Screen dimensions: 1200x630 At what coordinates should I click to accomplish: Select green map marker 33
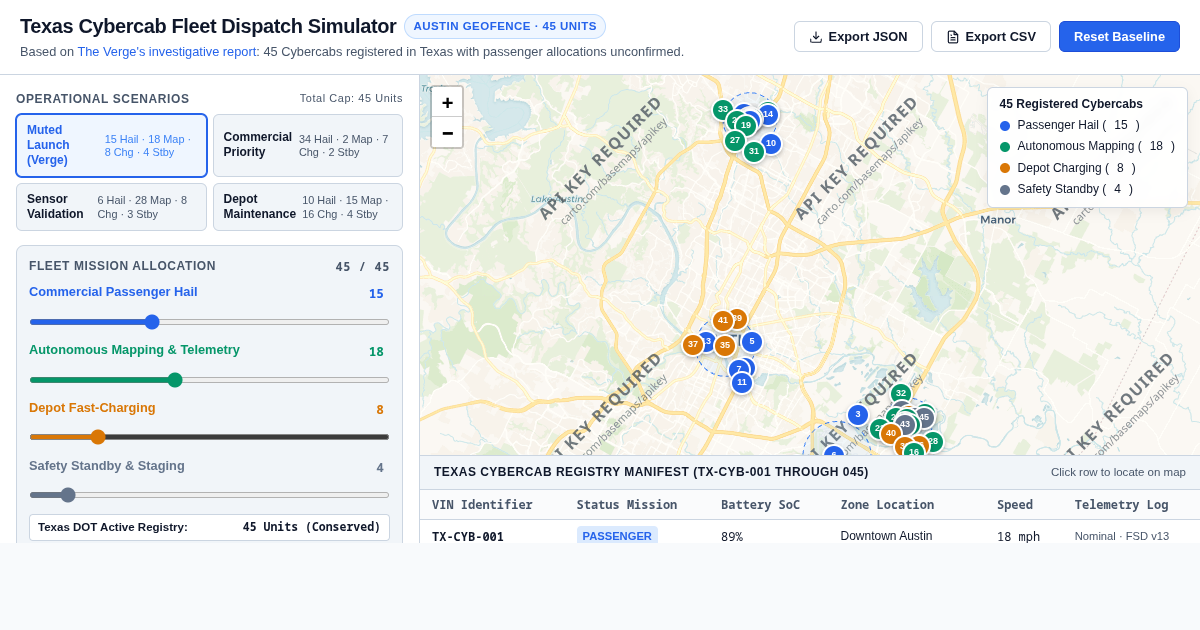[723, 110]
